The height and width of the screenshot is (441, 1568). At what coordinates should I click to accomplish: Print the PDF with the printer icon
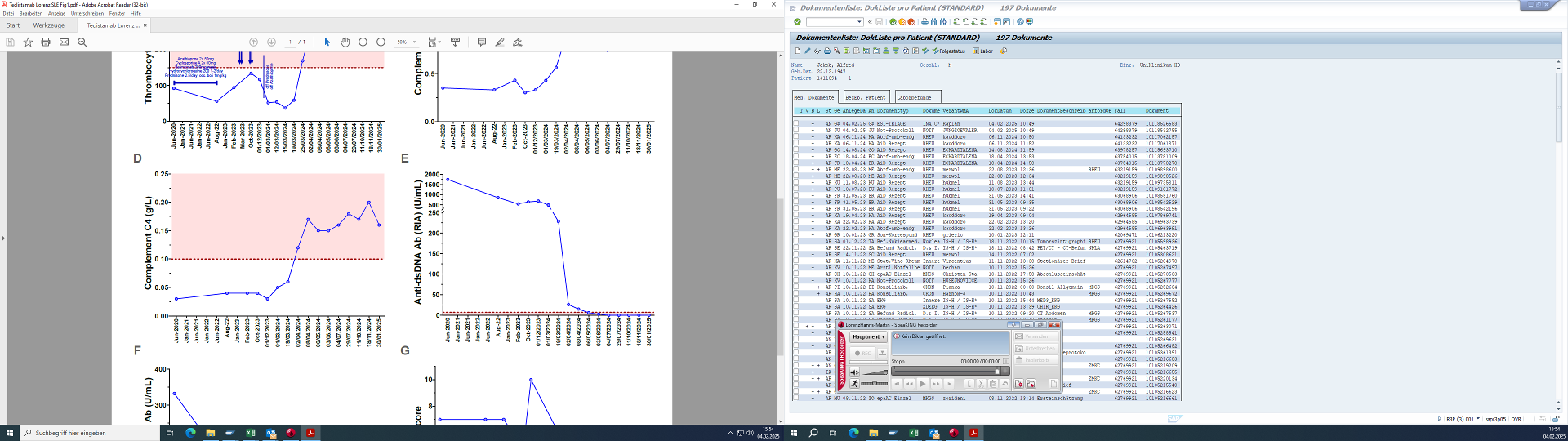click(46, 42)
